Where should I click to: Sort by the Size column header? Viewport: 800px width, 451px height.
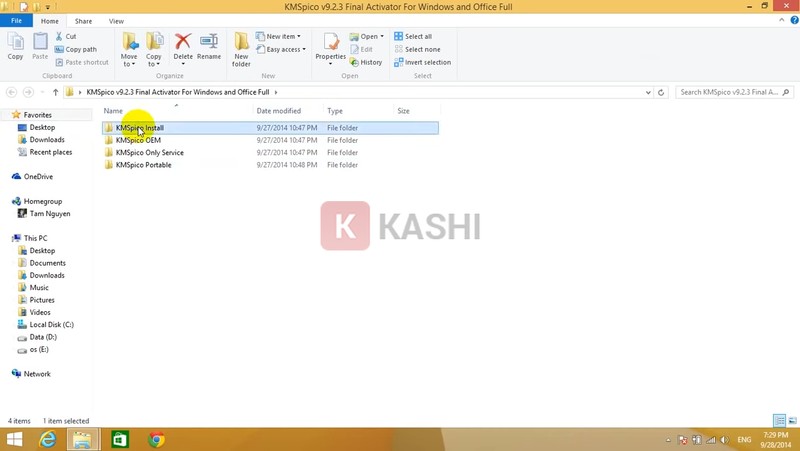(x=403, y=111)
